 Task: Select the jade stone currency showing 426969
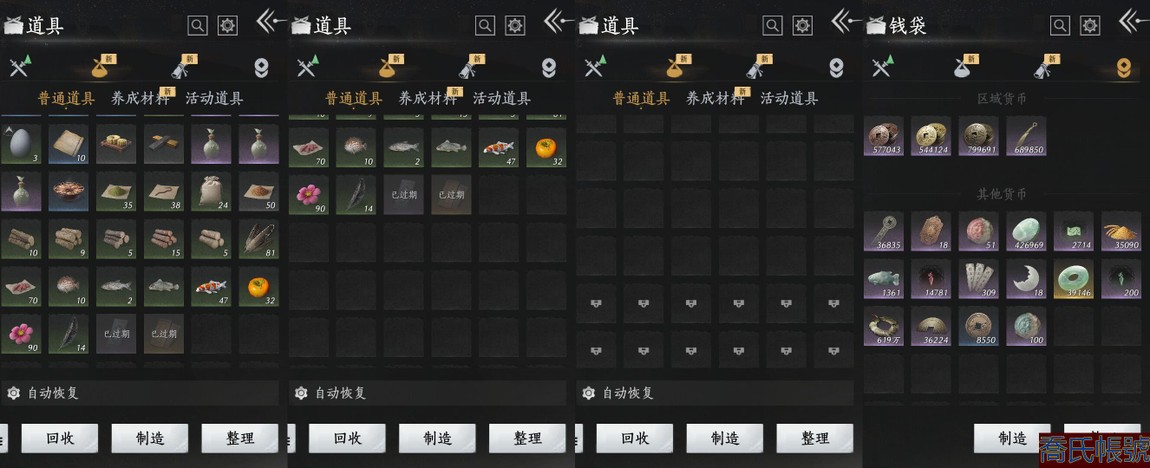click(1025, 232)
